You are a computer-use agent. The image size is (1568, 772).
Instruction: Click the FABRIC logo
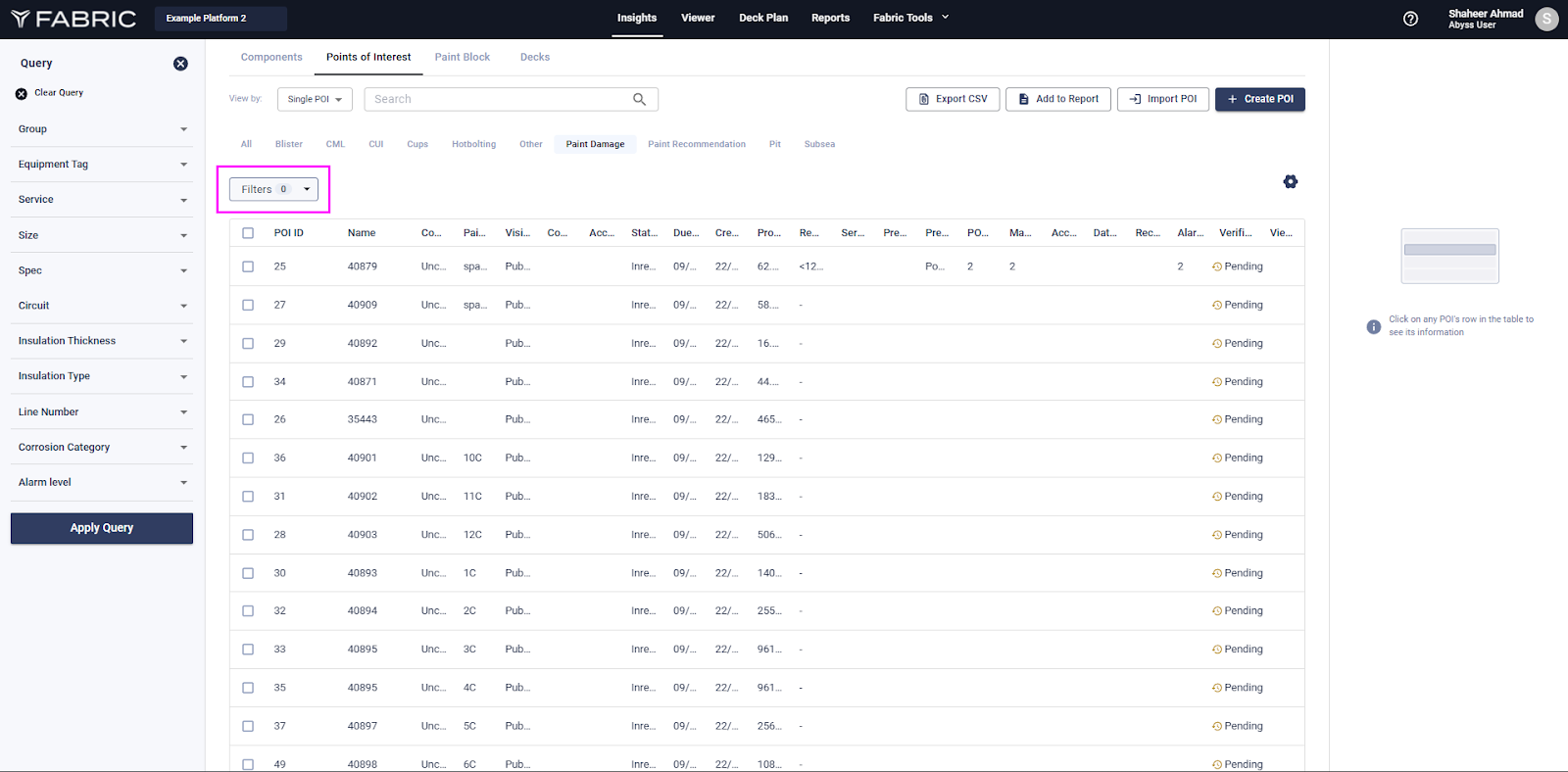[73, 19]
